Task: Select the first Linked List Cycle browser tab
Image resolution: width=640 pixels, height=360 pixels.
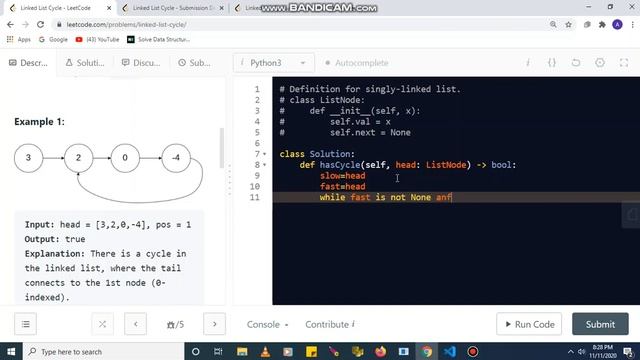Action: 56,8
